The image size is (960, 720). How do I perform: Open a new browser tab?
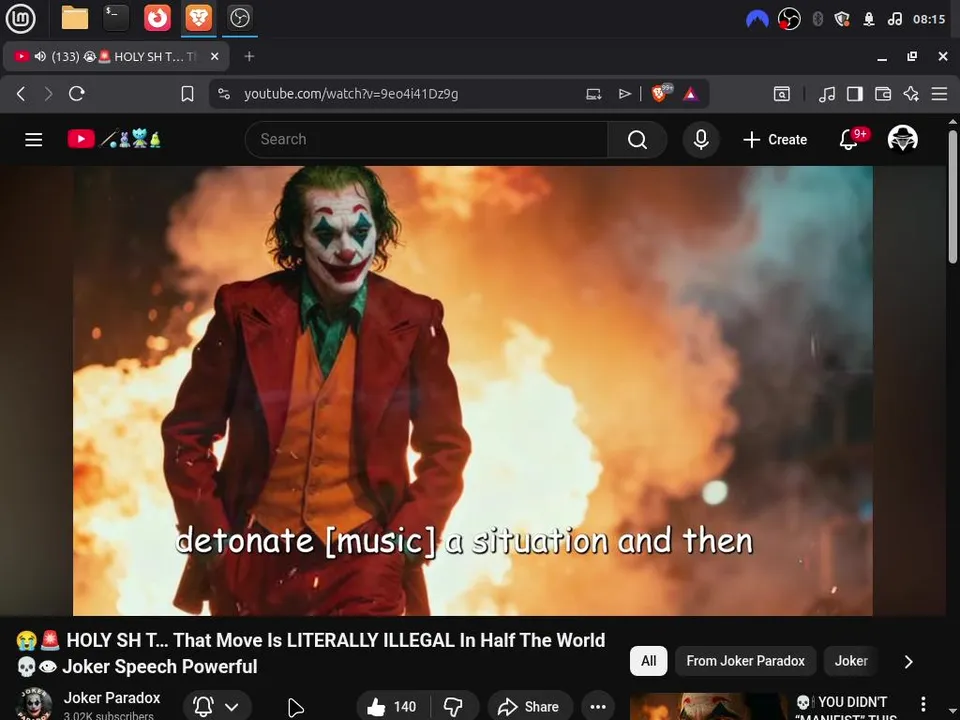[x=249, y=56]
